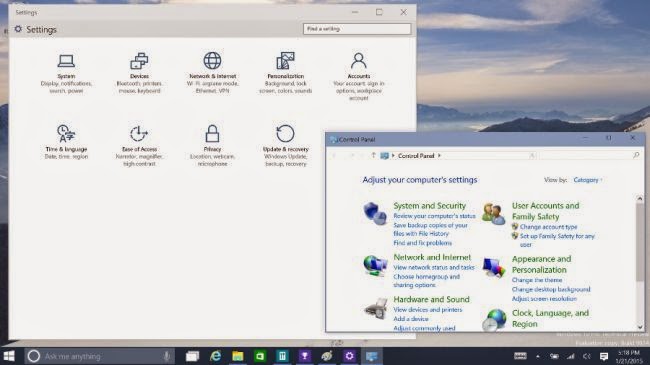Screen dimensions: 650x365
Task: Open the System settings category
Action: click(x=66, y=73)
